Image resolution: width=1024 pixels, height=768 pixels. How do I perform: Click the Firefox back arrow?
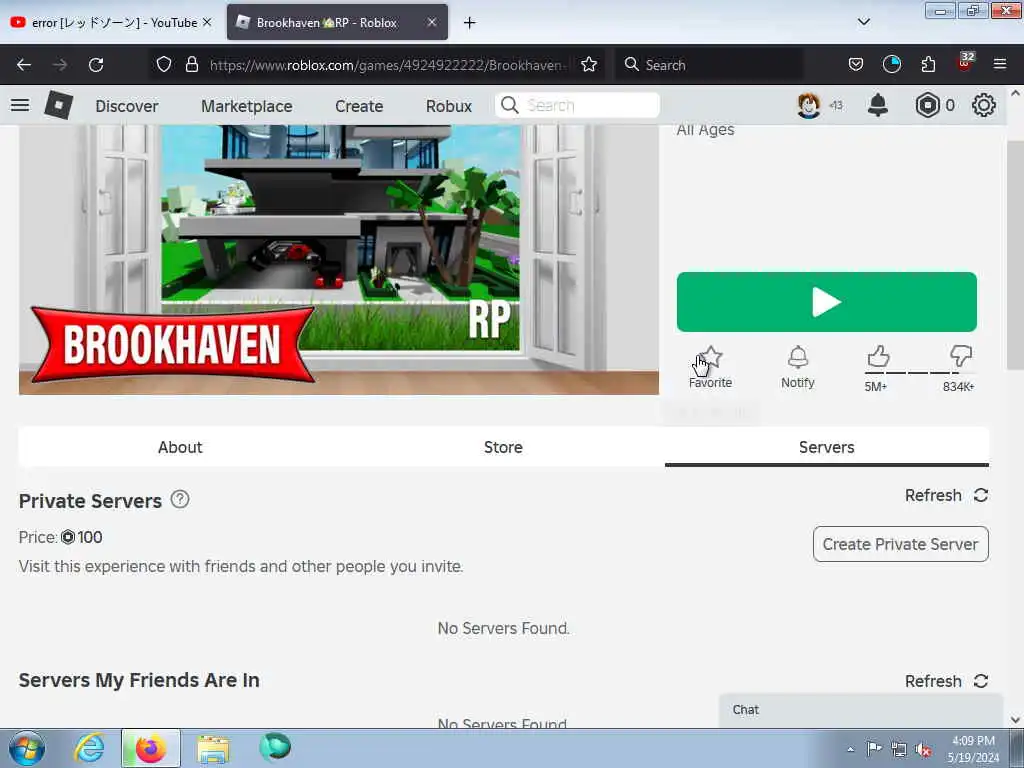coord(24,65)
